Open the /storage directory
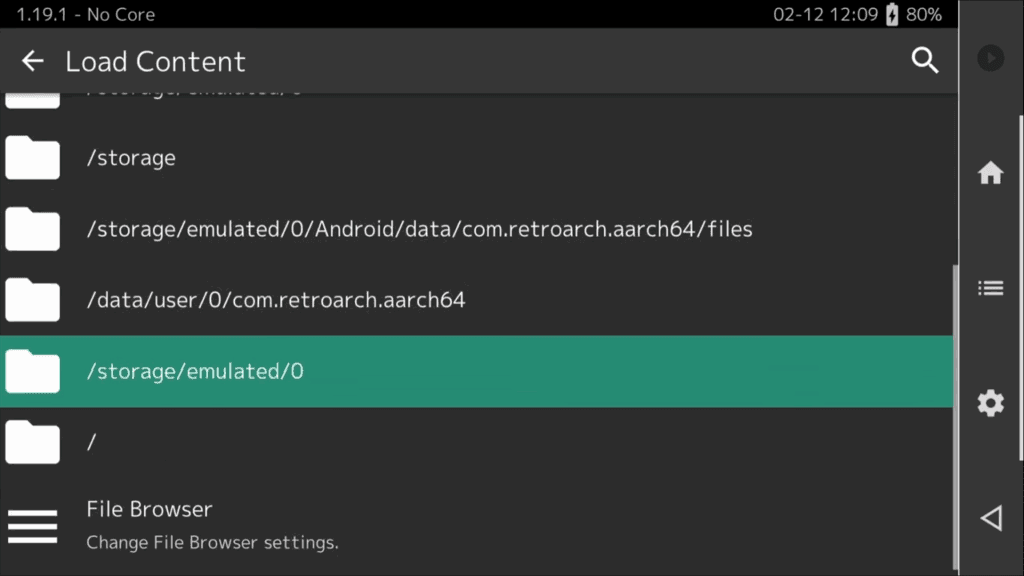This screenshot has height=576, width=1024. tap(131, 158)
